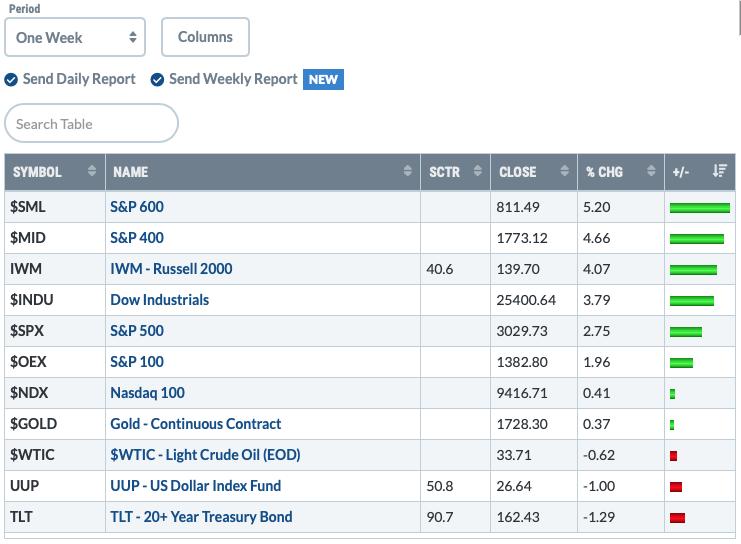This screenshot has height=544, width=741.
Task: Open the S&P 100 link
Action: [x=137, y=362]
